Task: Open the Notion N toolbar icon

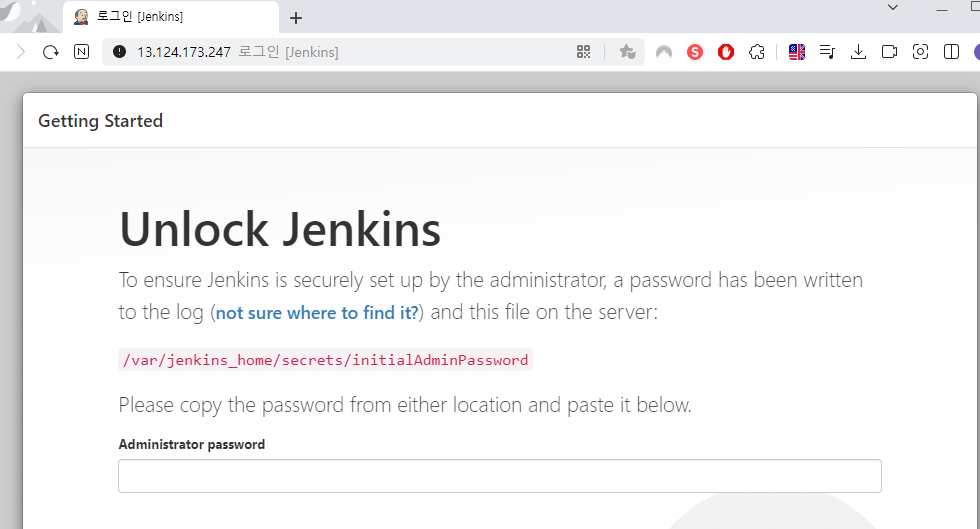Action: click(81, 52)
